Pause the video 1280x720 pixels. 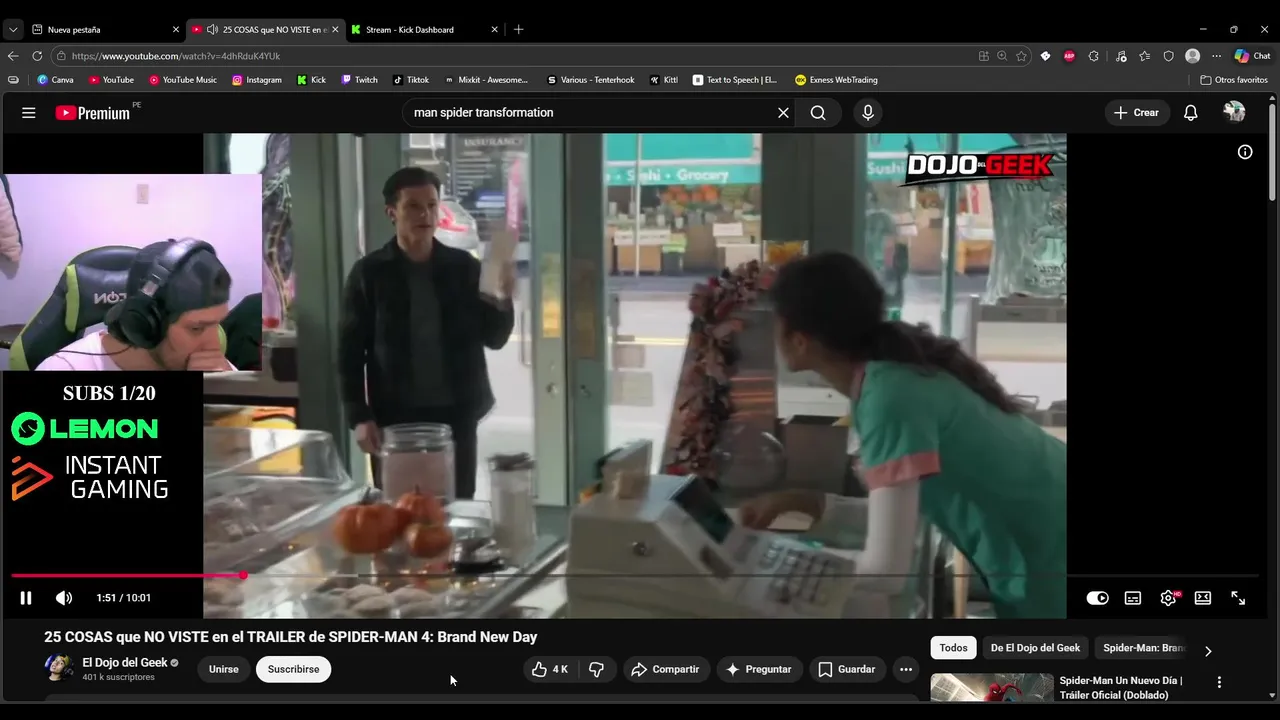26,598
